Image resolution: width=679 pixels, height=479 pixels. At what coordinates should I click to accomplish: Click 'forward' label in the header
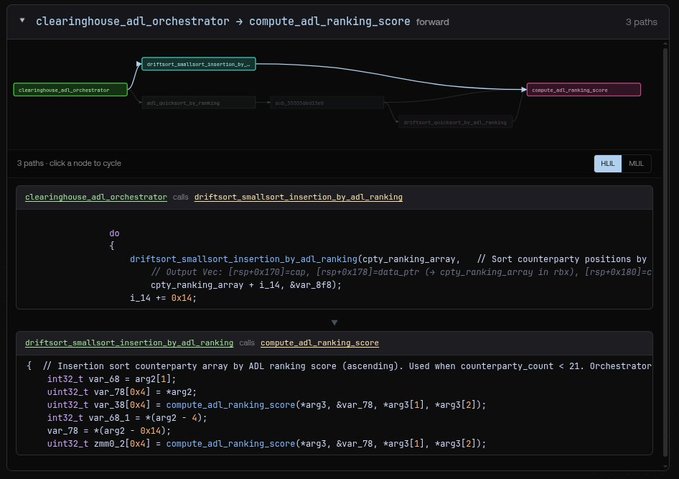432,22
